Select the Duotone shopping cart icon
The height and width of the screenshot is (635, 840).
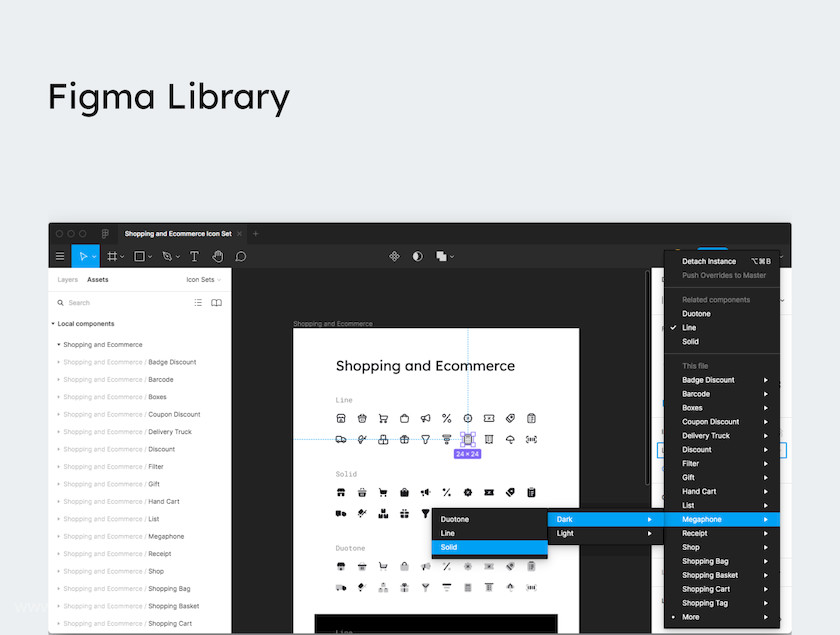coord(383,566)
